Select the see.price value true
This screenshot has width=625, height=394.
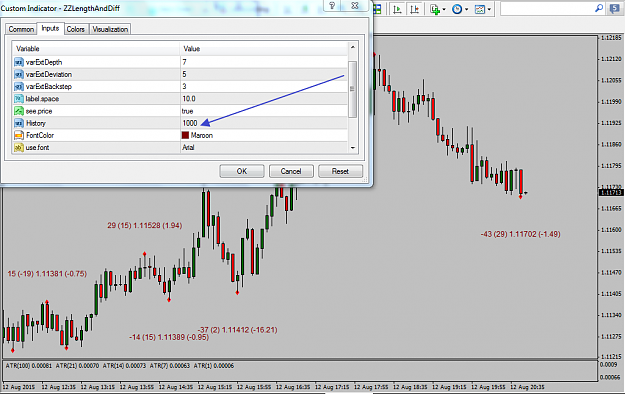tap(187, 111)
